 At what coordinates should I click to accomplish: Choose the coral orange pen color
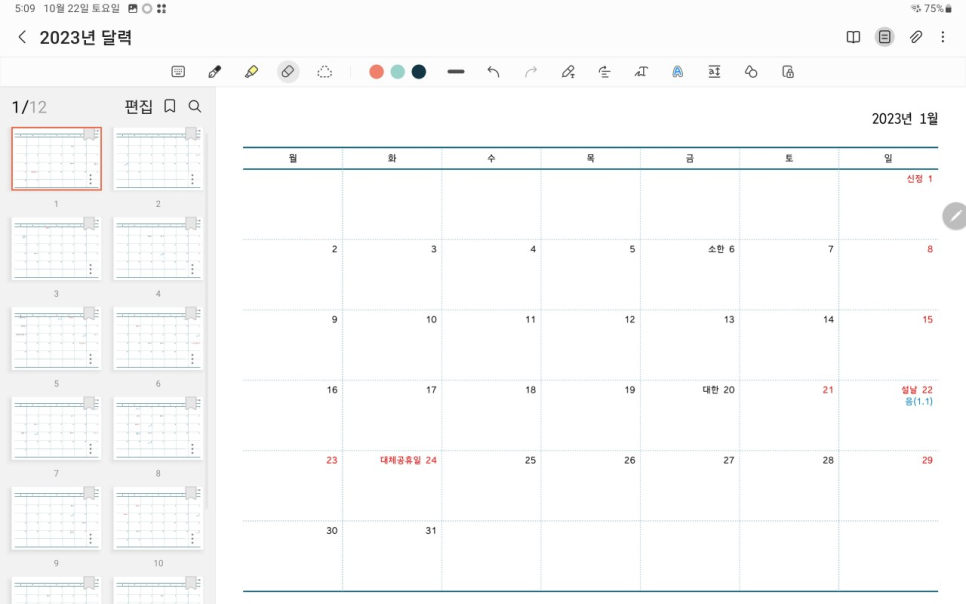click(376, 71)
